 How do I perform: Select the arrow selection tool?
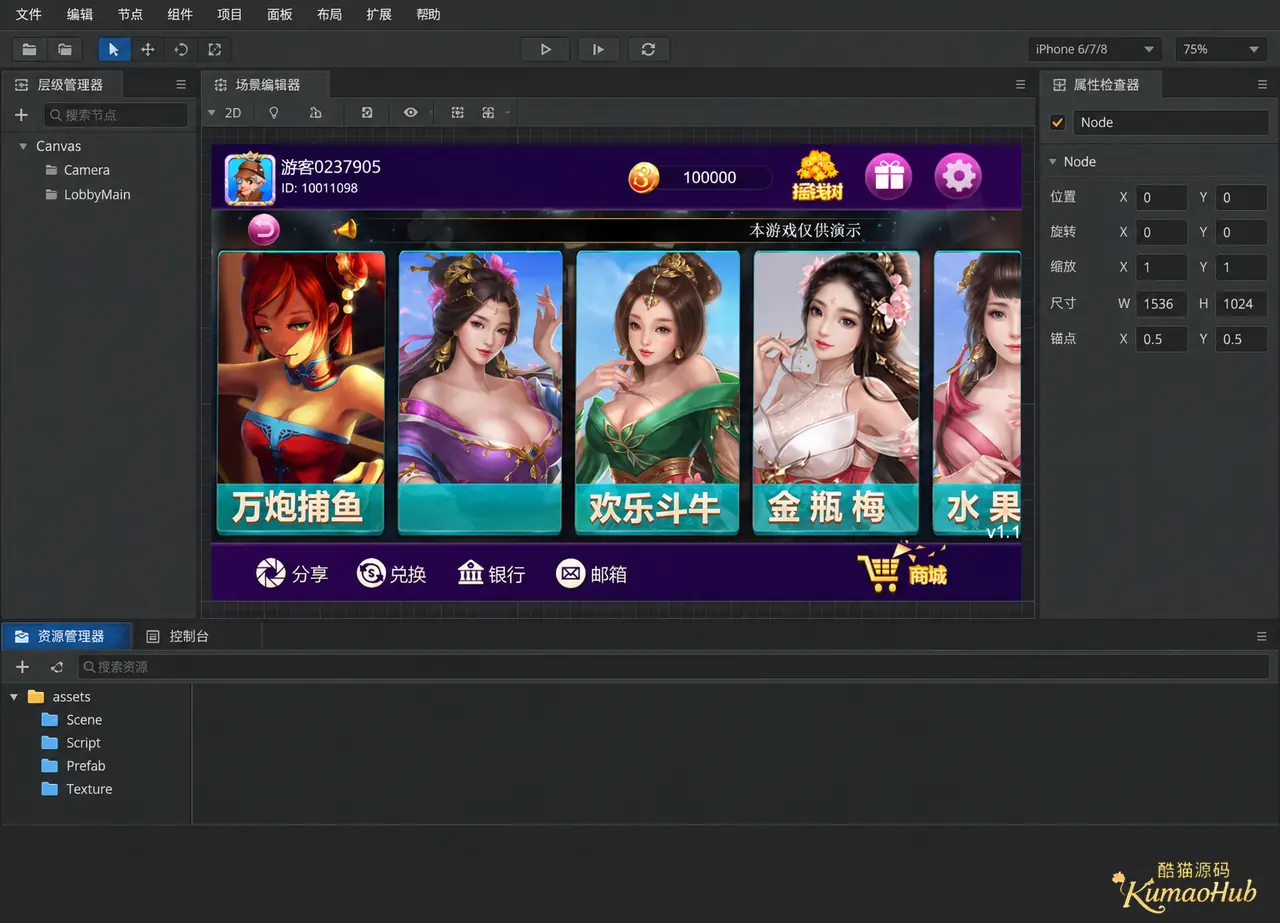(x=114, y=49)
